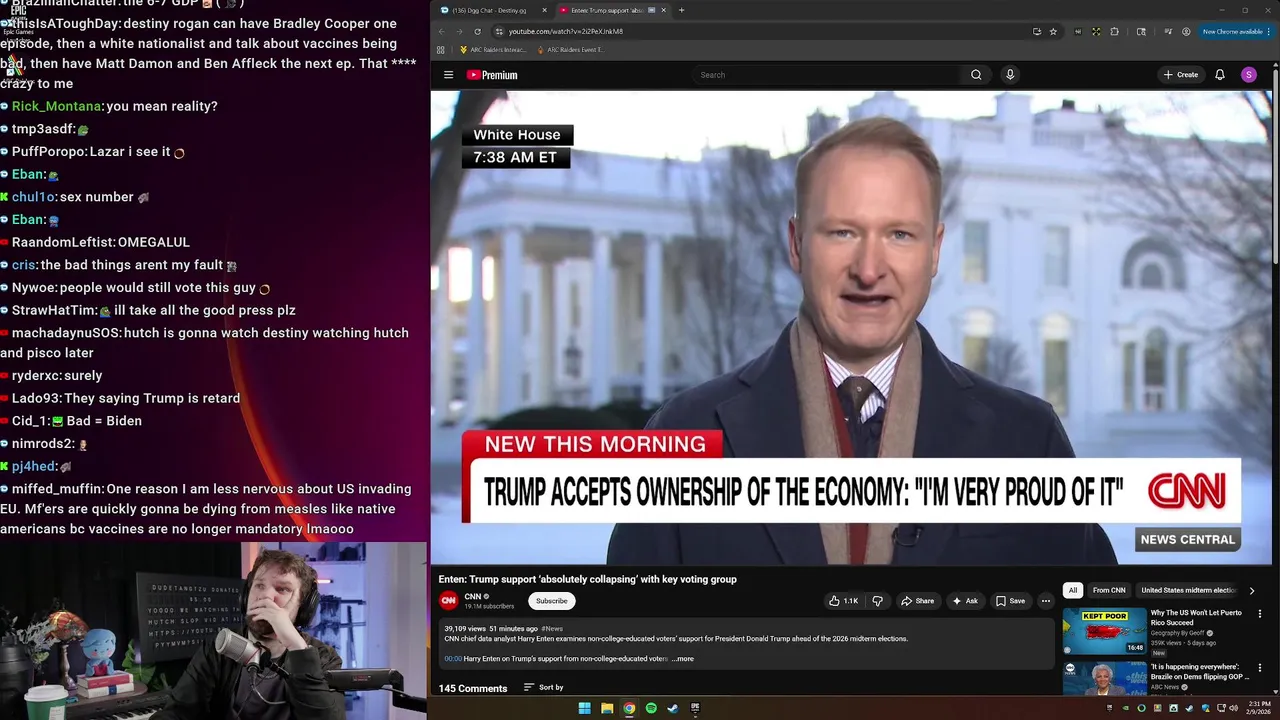
Task: Bookmark this page with the star icon
Action: pyautogui.click(x=1053, y=31)
